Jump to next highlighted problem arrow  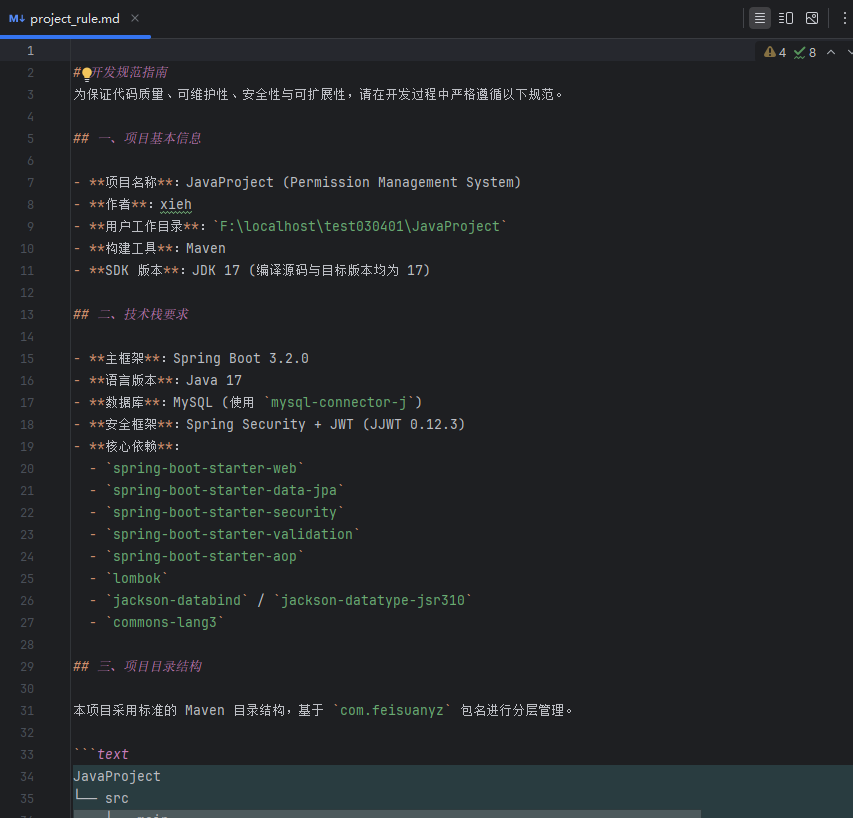point(847,52)
